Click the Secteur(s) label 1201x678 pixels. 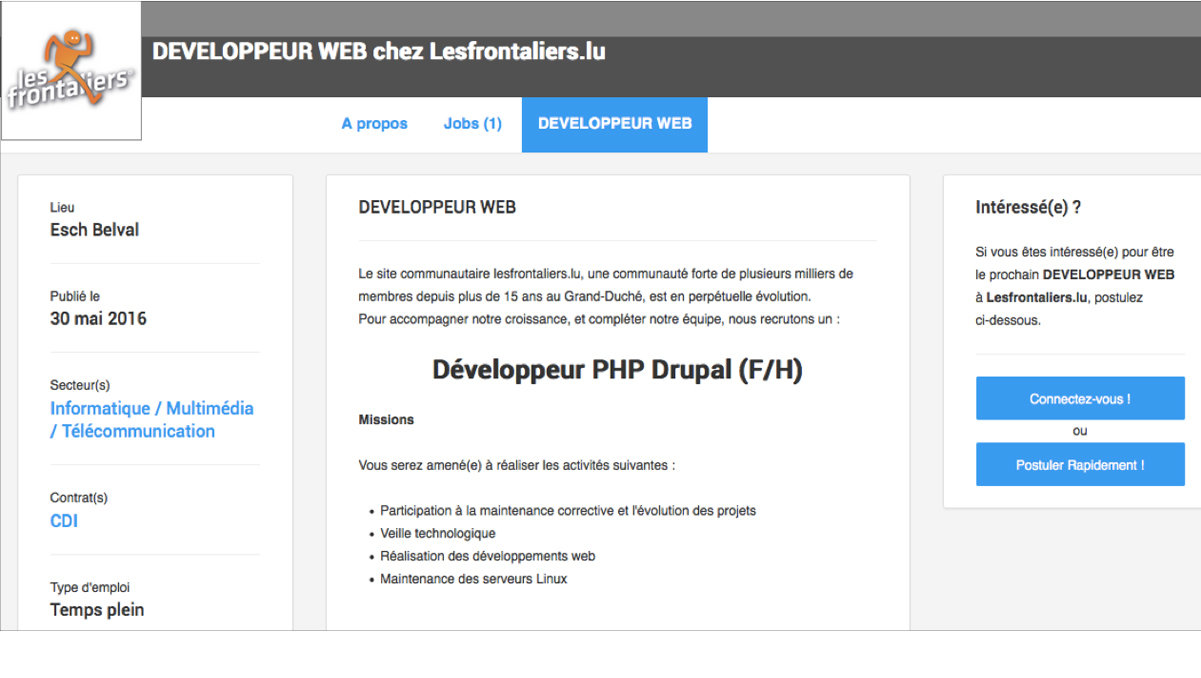coord(80,385)
